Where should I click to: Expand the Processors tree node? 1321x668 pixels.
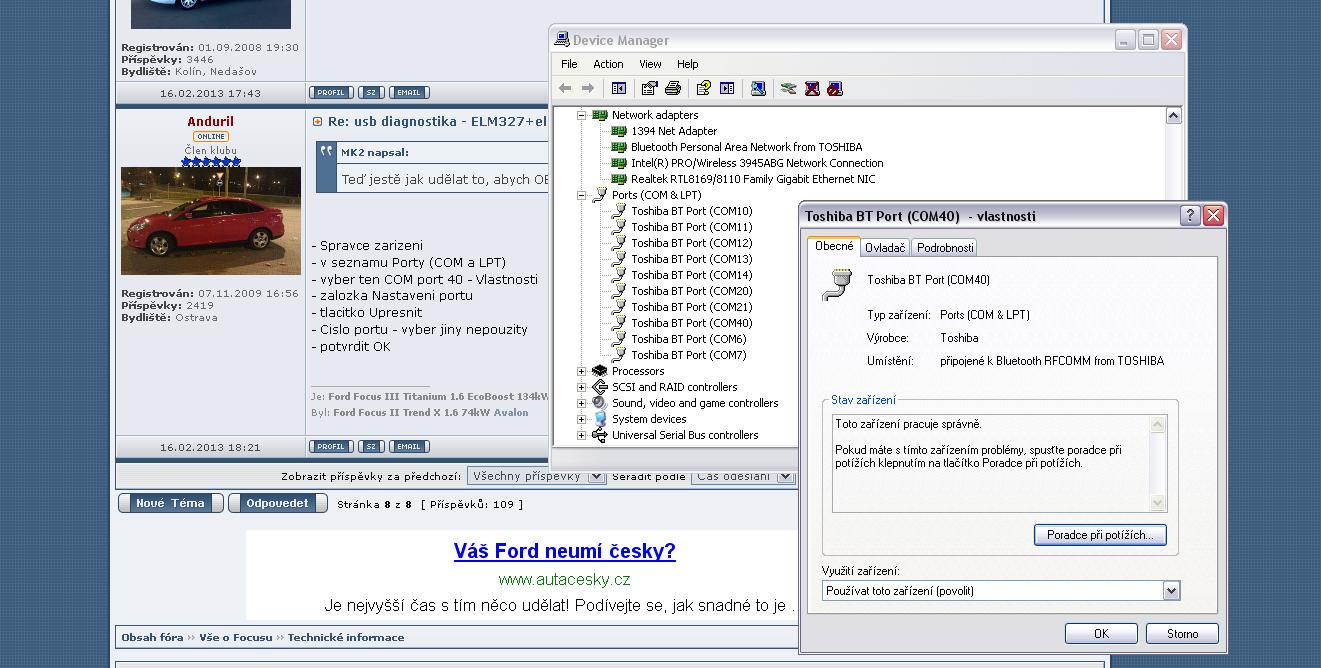coord(582,371)
